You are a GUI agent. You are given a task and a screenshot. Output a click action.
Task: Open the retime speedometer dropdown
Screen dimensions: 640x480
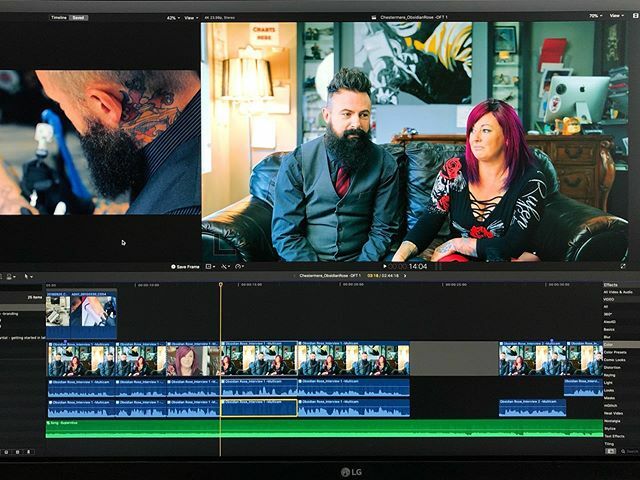point(239,267)
